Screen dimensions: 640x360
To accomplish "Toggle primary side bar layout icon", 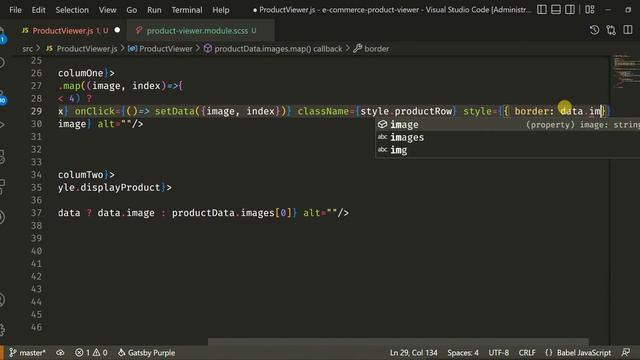I will (542, 10).
